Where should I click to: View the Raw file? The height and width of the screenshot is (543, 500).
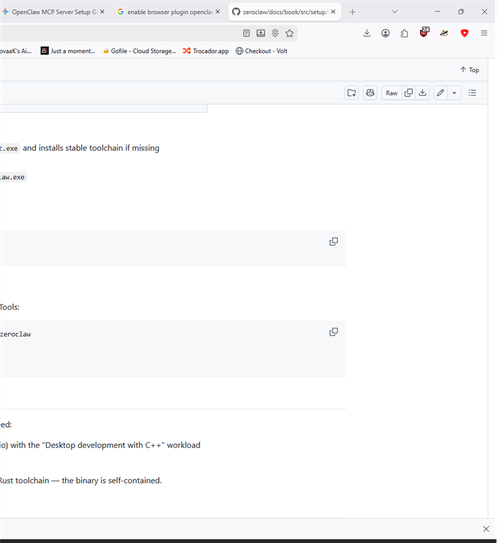[392, 93]
